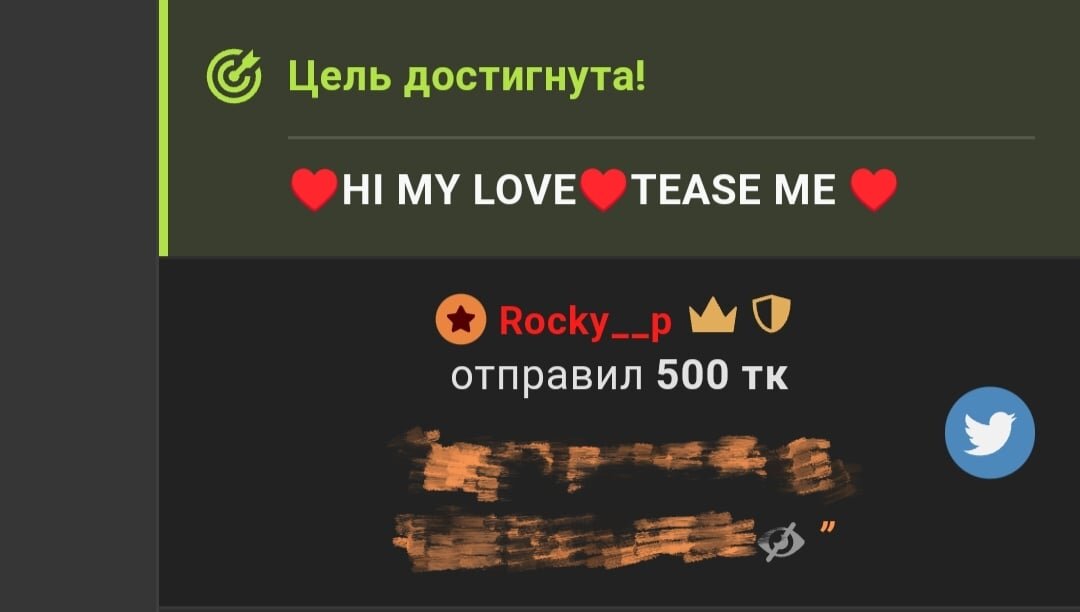Click the Twitter bird share button
This screenshot has height=612, width=1080.
[990, 432]
